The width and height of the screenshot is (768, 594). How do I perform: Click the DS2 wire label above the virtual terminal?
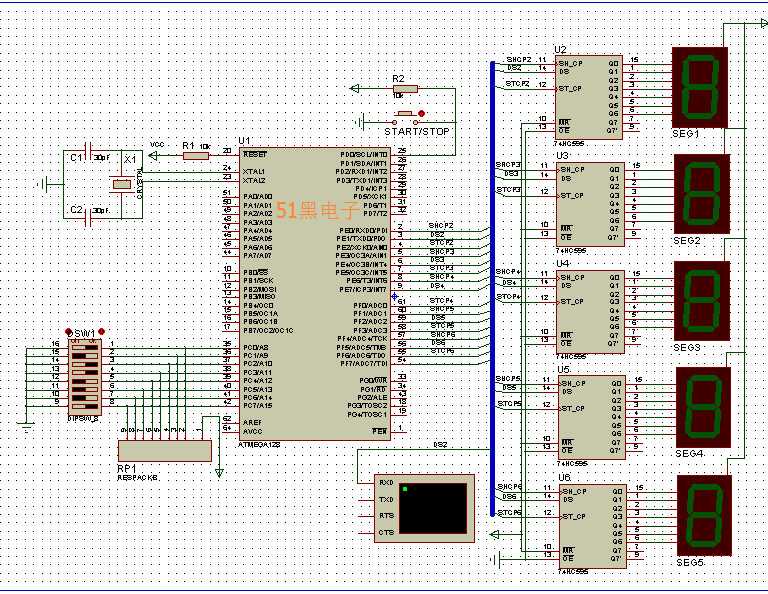click(440, 445)
